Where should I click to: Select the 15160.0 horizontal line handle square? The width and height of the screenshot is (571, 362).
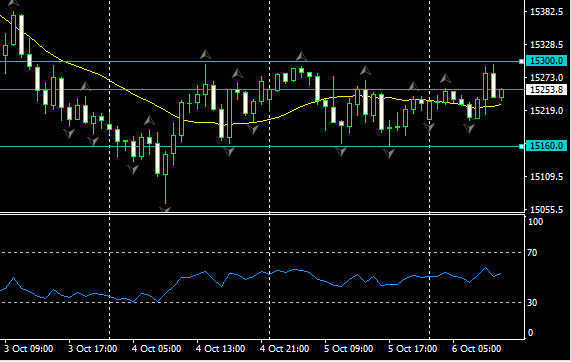(x=521, y=146)
